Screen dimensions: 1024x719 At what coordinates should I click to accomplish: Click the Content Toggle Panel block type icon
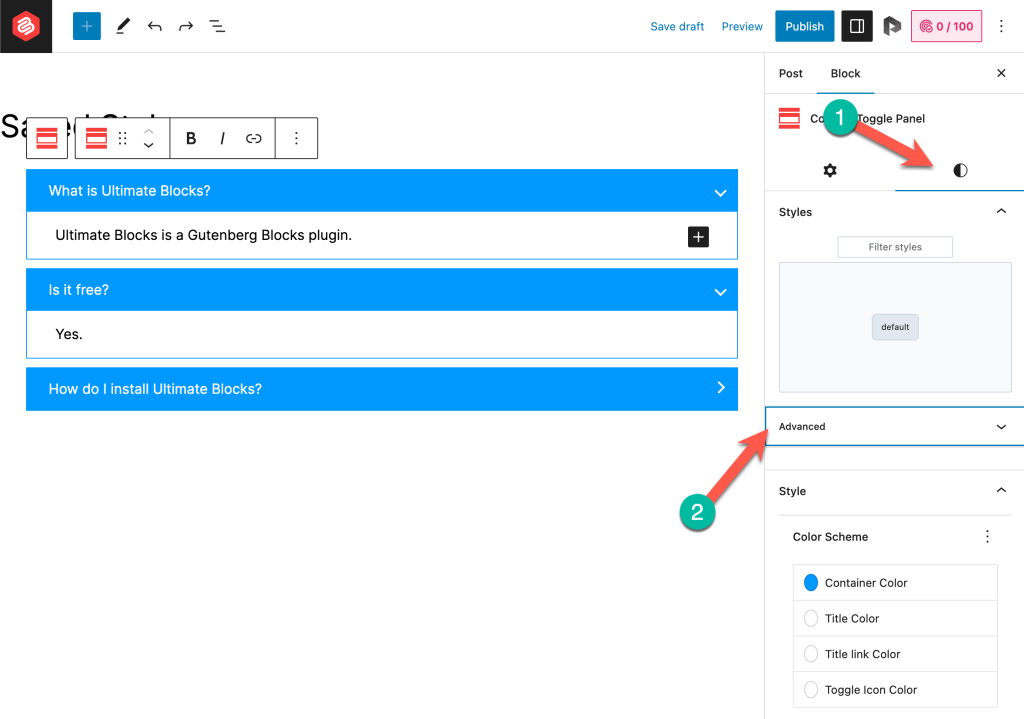[97, 138]
